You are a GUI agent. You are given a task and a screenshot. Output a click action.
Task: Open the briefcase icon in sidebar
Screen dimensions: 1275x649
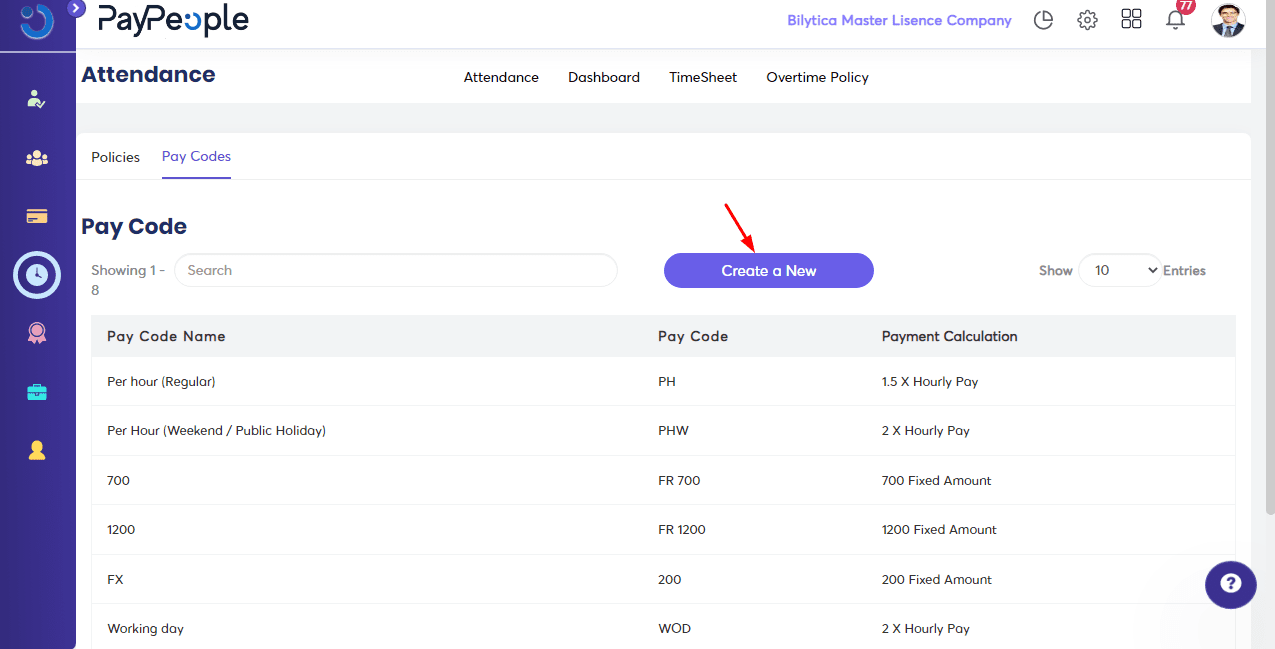pos(37,392)
